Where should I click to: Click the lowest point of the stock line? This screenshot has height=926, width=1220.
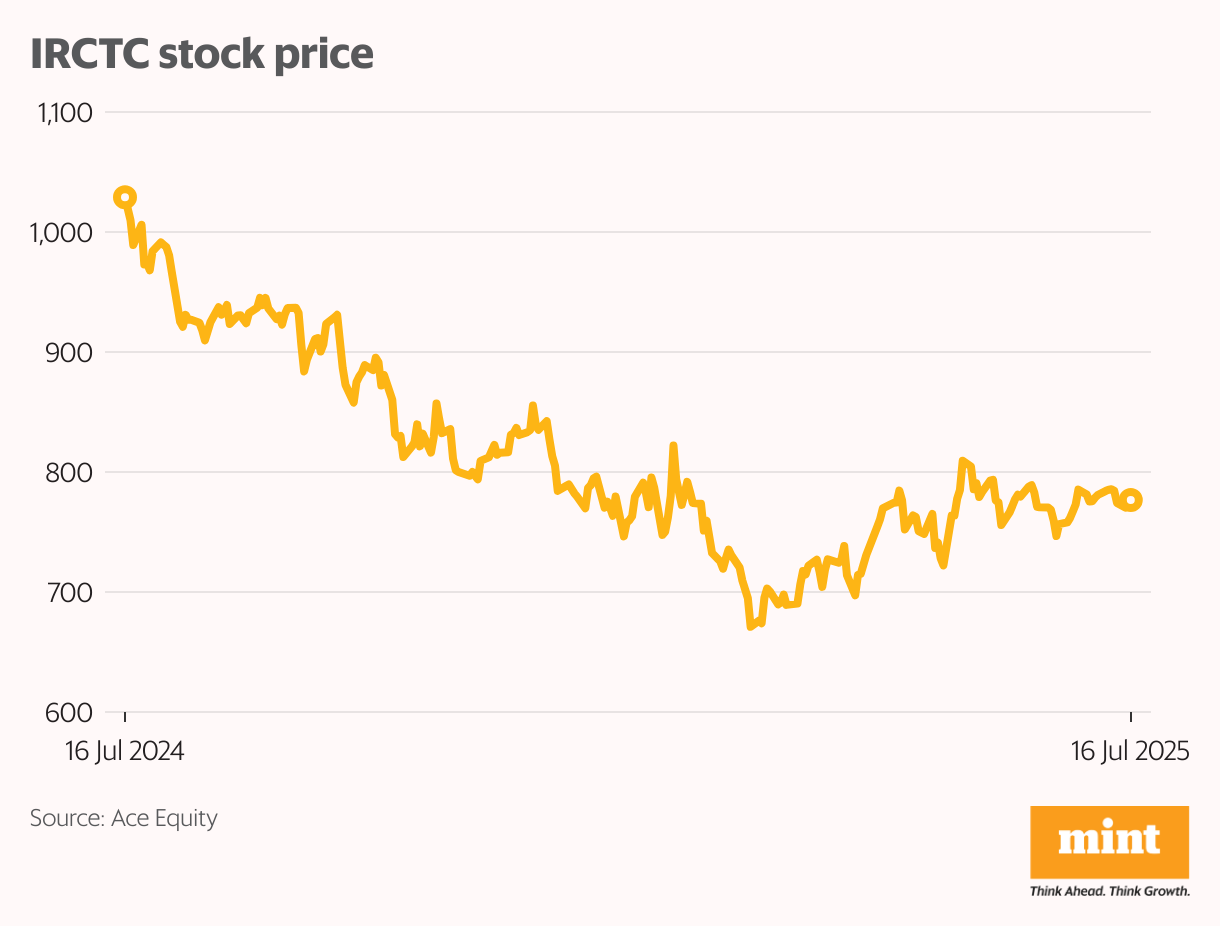(750, 626)
